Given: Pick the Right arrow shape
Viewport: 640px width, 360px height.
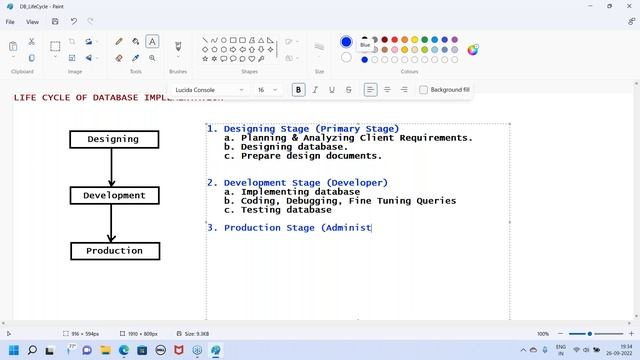Looking at the screenshot, I should 233,49.
